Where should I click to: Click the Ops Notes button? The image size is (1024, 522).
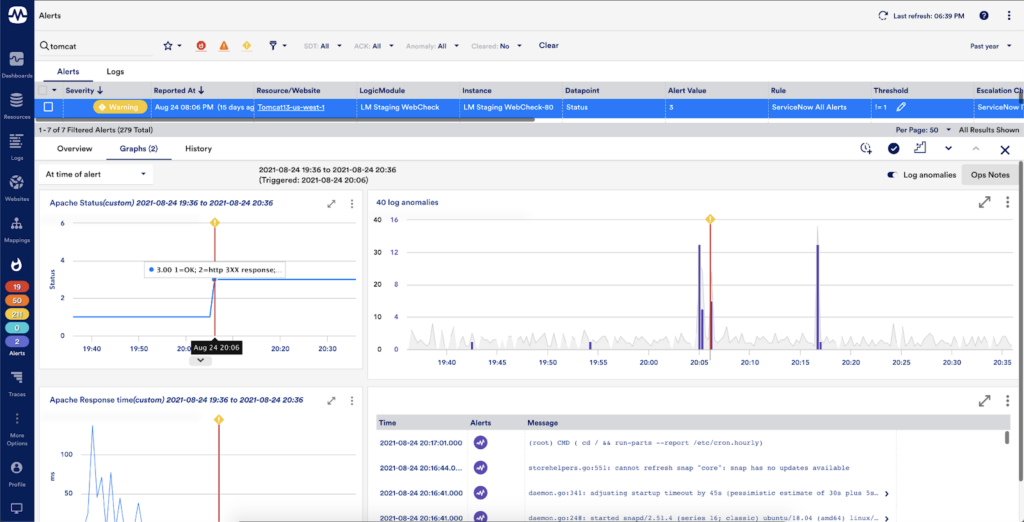pos(990,175)
